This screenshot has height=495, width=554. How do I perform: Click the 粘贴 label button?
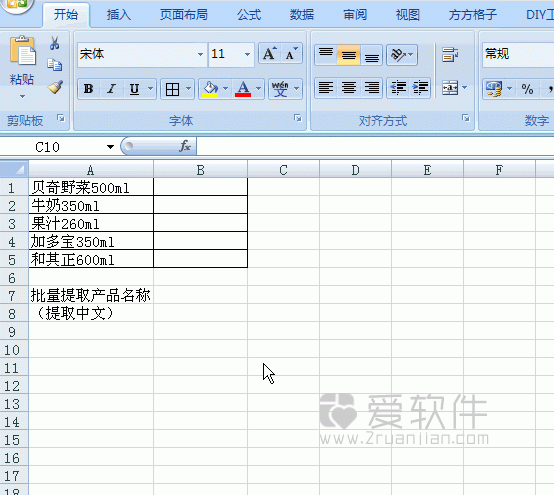(22, 79)
